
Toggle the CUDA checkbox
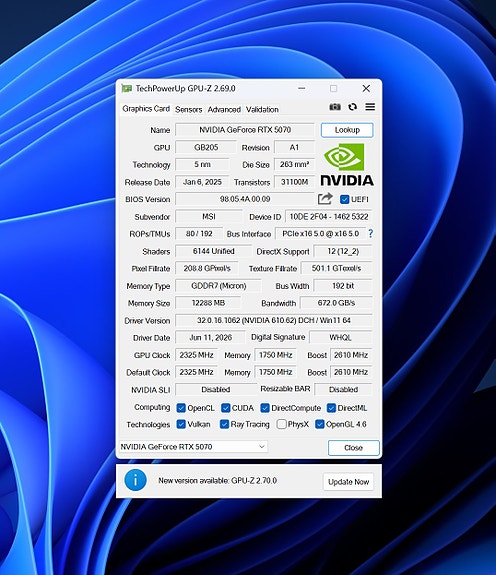coord(225,408)
